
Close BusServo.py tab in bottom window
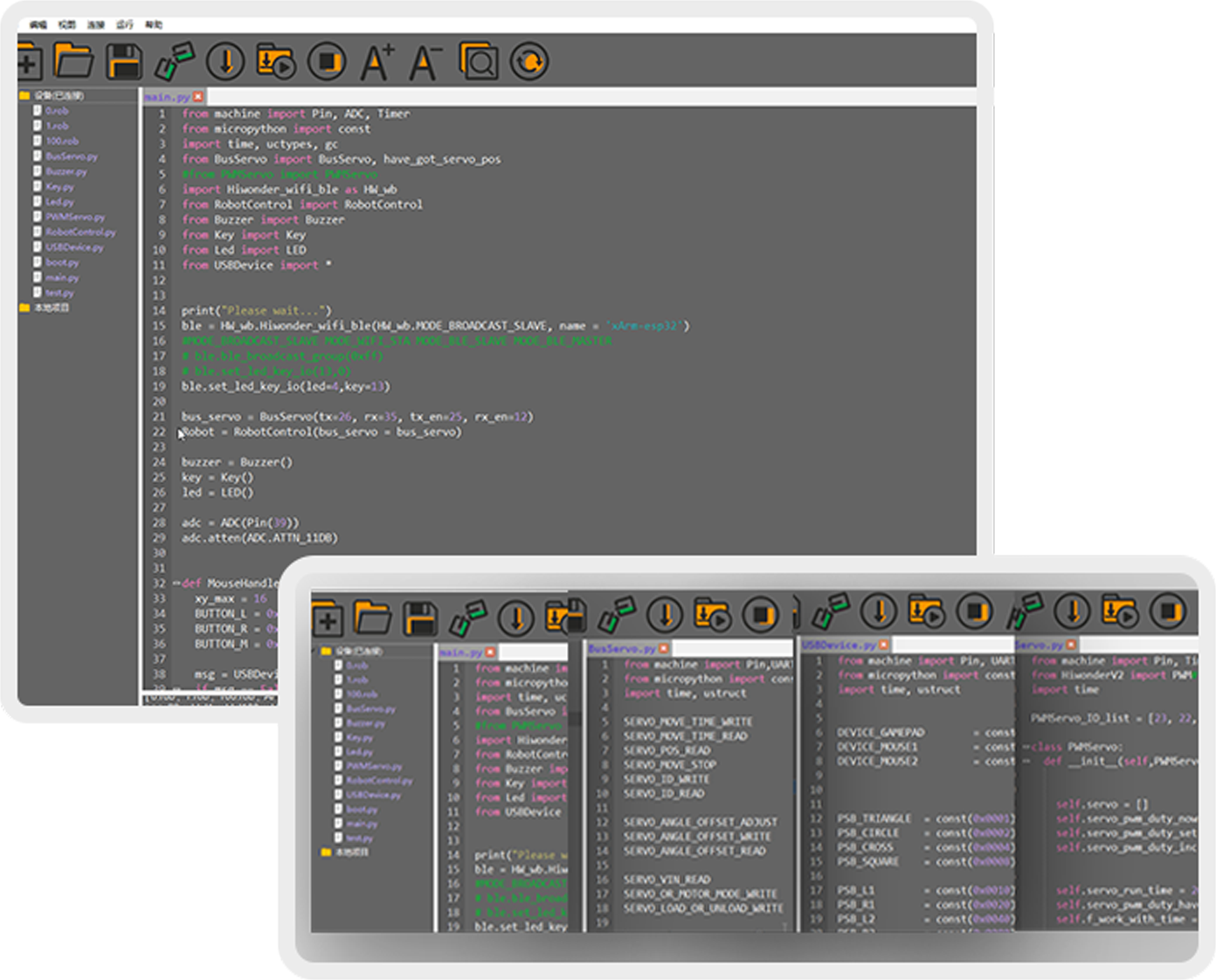(664, 649)
